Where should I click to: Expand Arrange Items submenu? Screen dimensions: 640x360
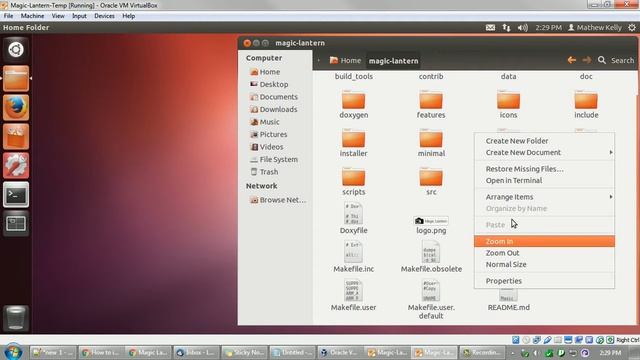[544, 197]
